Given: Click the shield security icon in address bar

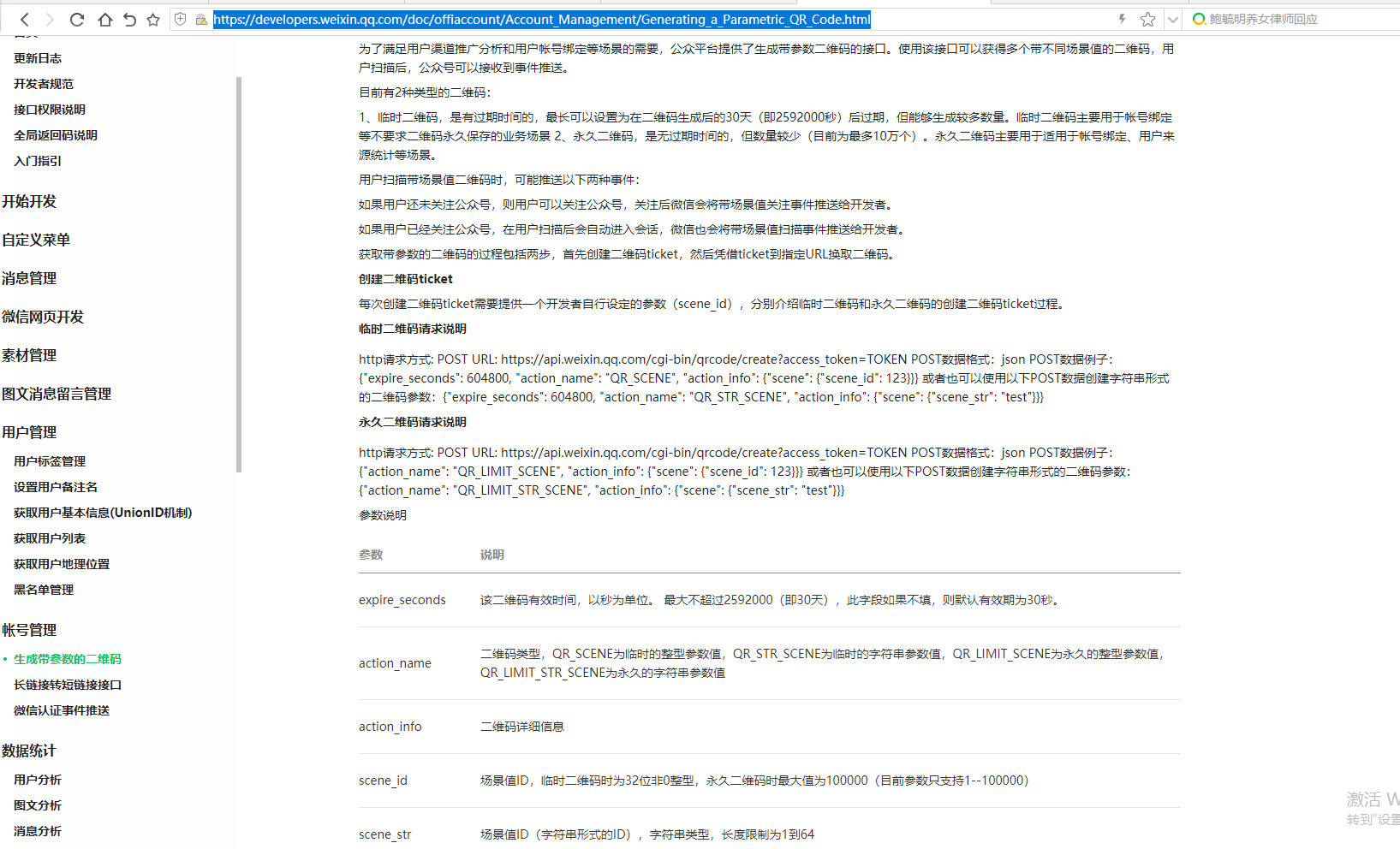Looking at the screenshot, I should 181,19.
